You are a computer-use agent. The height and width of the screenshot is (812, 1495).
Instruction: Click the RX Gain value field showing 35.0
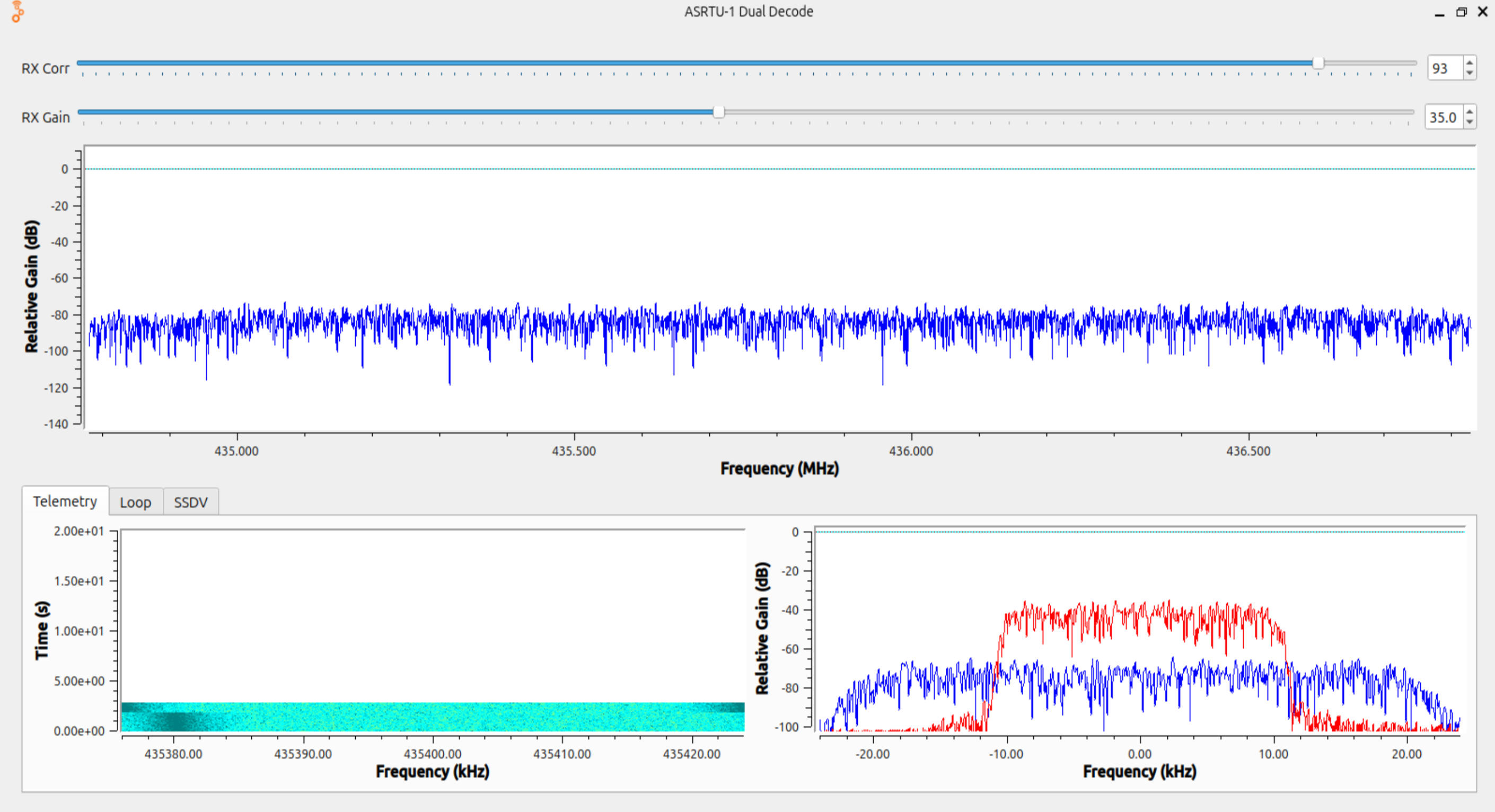point(1443,117)
